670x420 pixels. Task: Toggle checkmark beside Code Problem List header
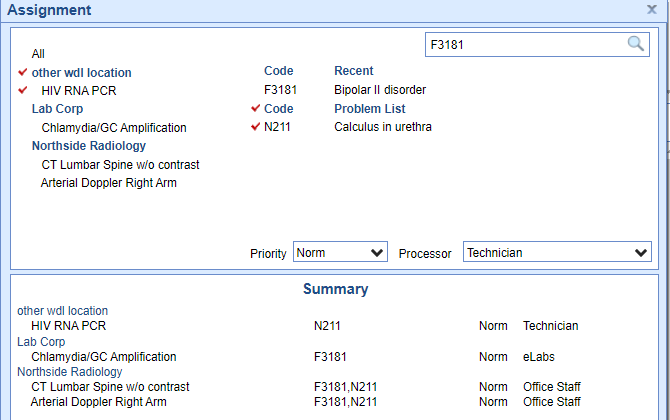click(x=256, y=108)
